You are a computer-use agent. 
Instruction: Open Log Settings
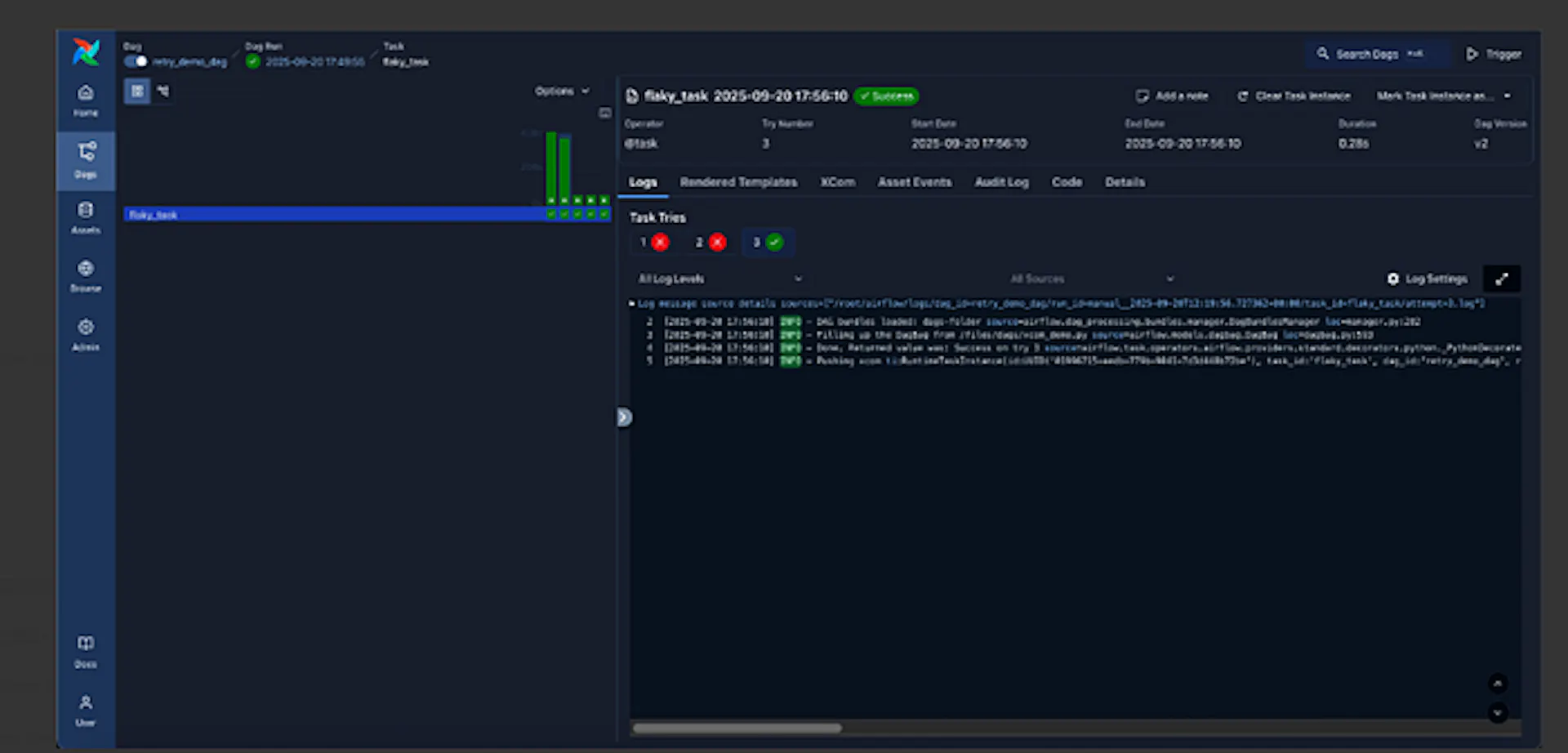[1427, 278]
